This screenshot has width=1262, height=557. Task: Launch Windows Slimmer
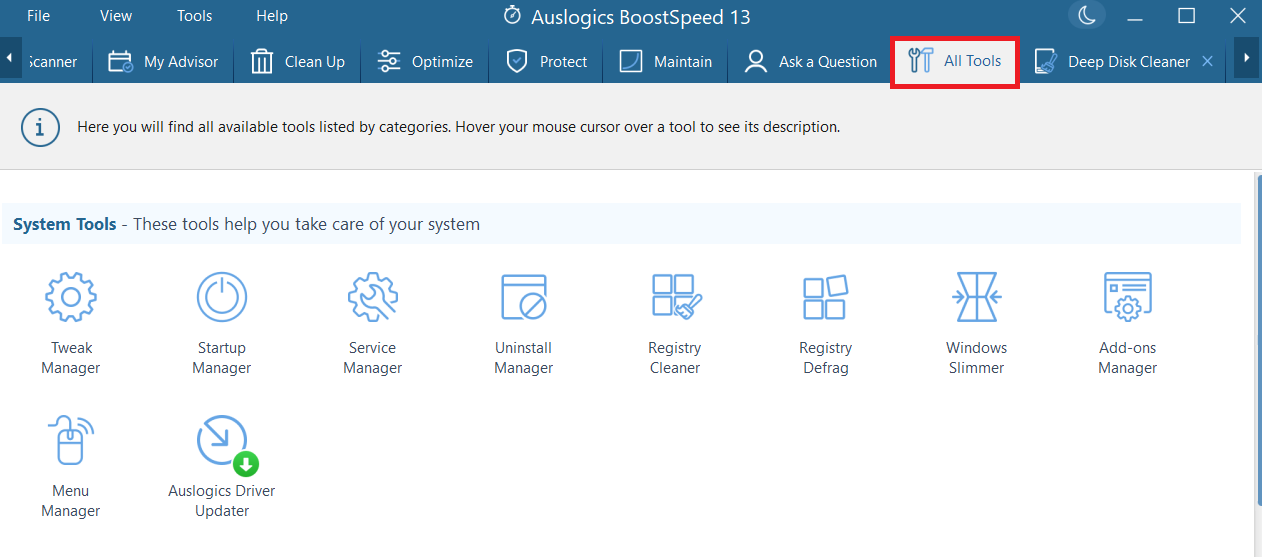pos(976,324)
